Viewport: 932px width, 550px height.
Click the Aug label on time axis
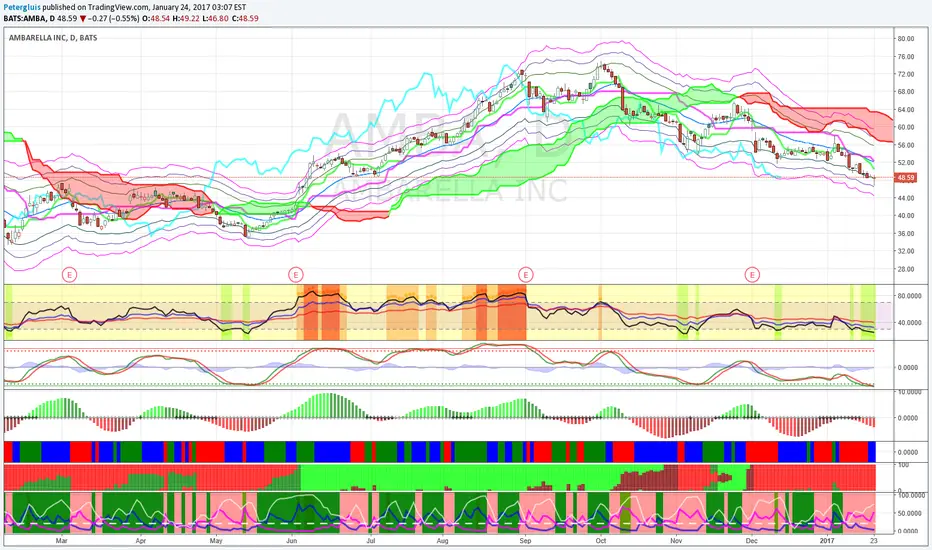pos(442,541)
